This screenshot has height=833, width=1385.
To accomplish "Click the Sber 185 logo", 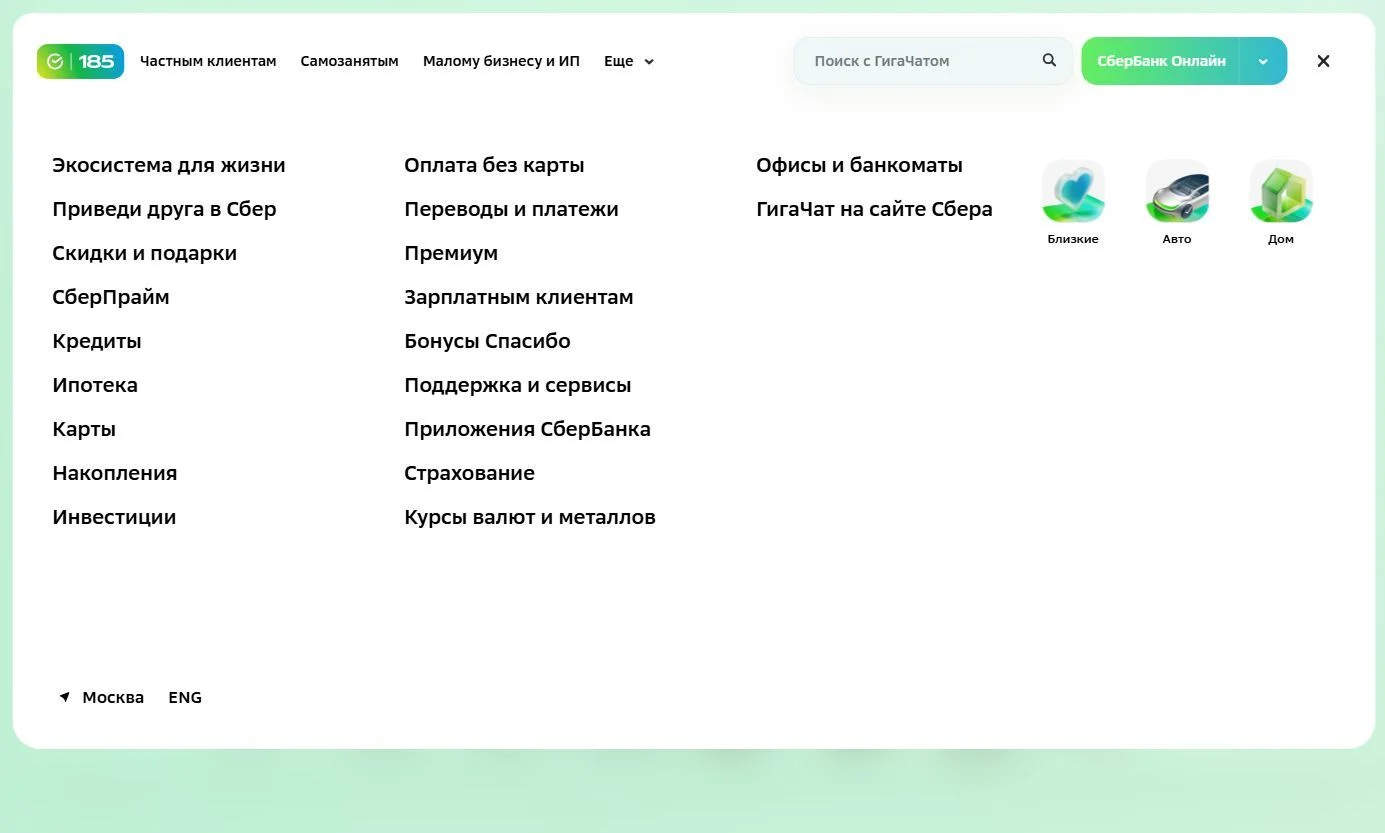I will pyautogui.click(x=81, y=61).
